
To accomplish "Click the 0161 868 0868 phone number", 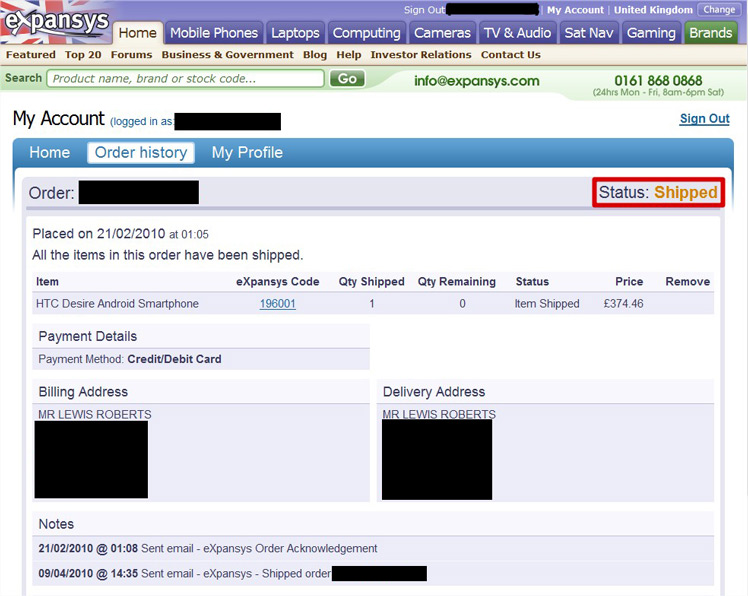I will 658,81.
